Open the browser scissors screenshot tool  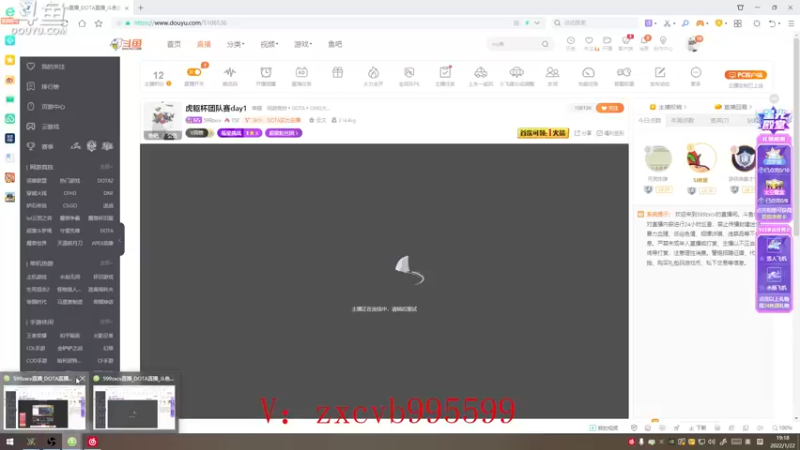[x=667, y=23]
